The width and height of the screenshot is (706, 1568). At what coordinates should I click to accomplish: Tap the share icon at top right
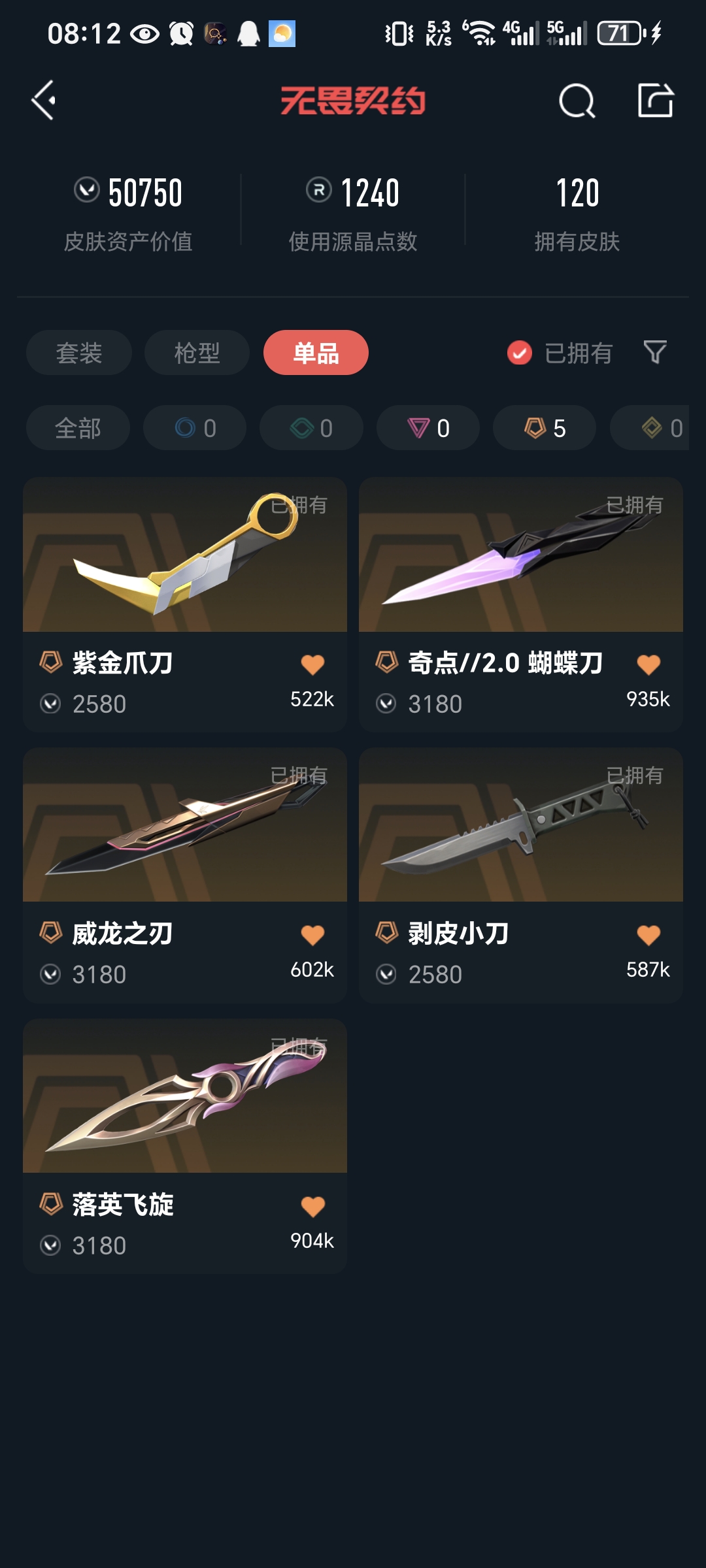point(656,101)
